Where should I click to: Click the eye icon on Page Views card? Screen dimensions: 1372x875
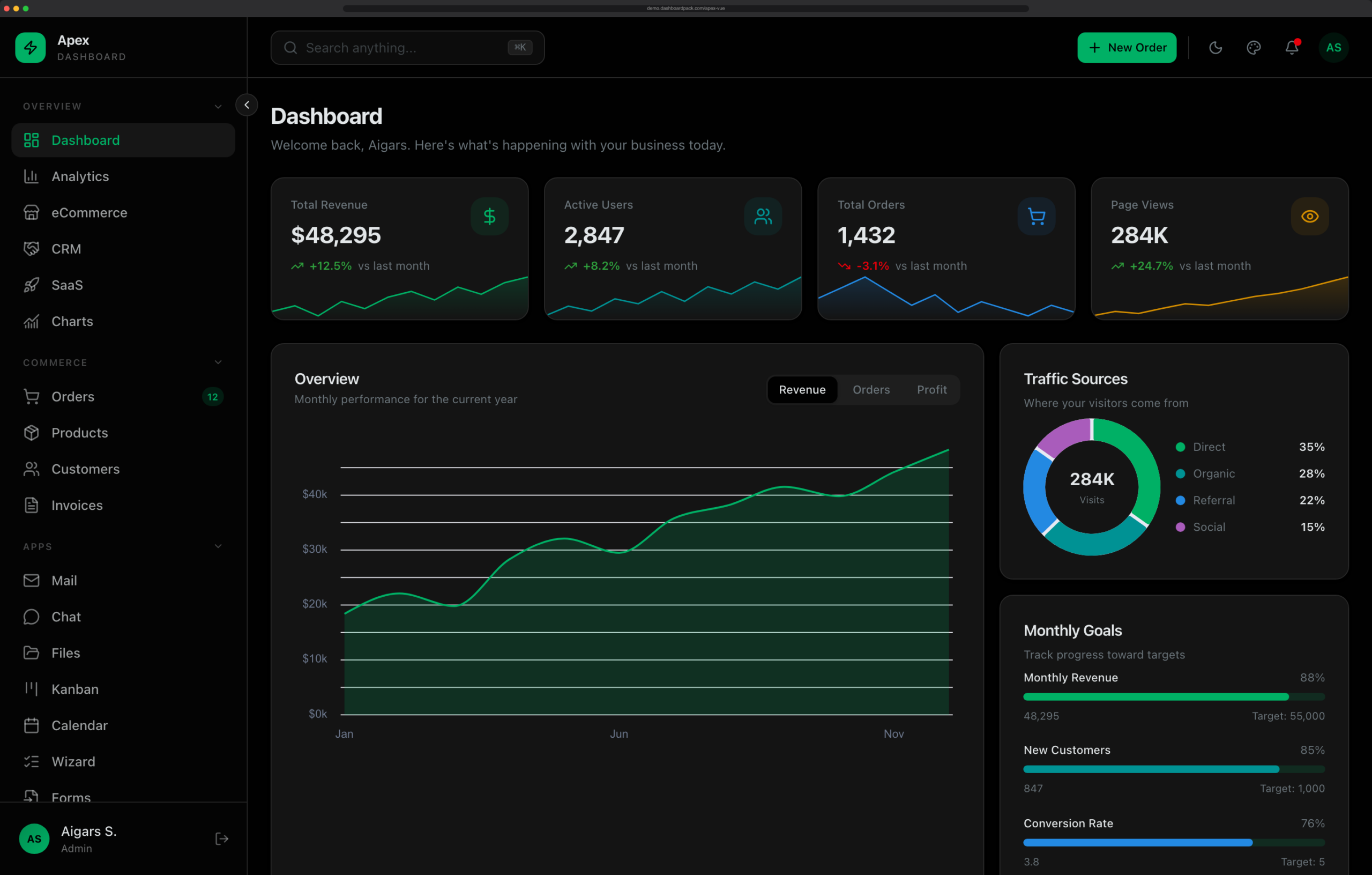tap(1310, 217)
